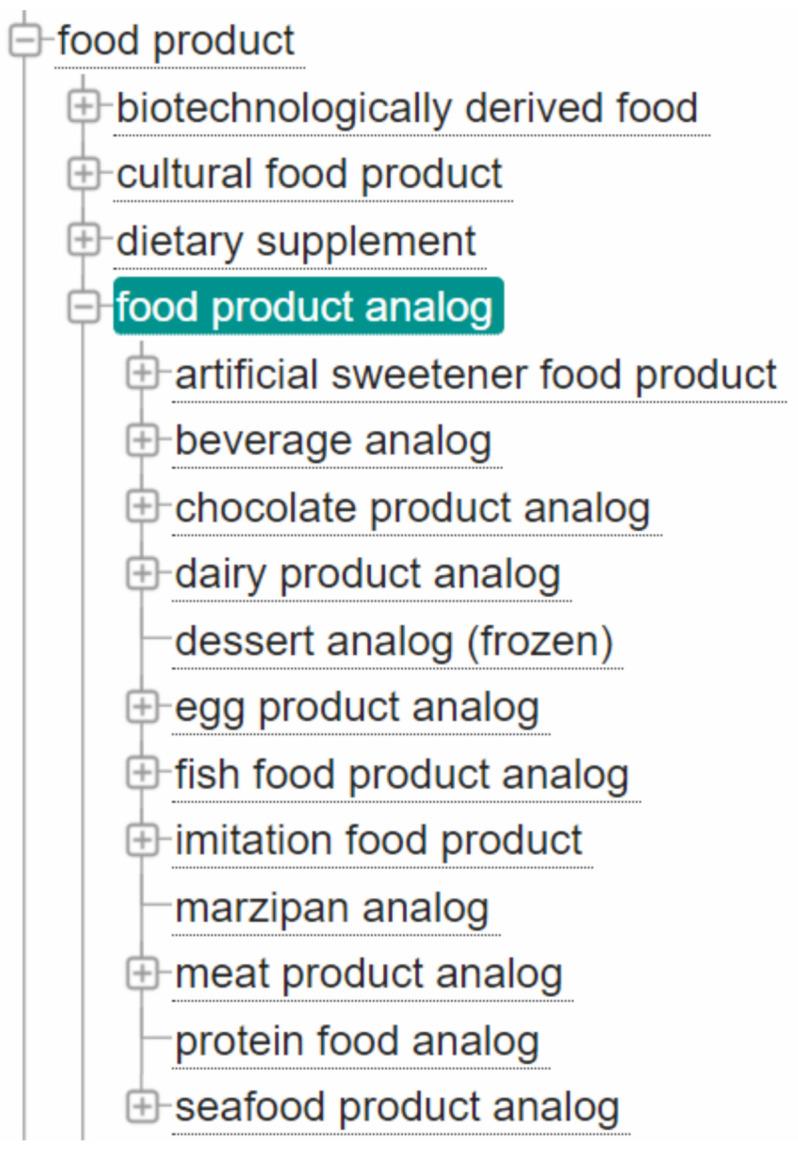Expand cultural food product node
The image size is (798, 1150).
coord(84,174)
